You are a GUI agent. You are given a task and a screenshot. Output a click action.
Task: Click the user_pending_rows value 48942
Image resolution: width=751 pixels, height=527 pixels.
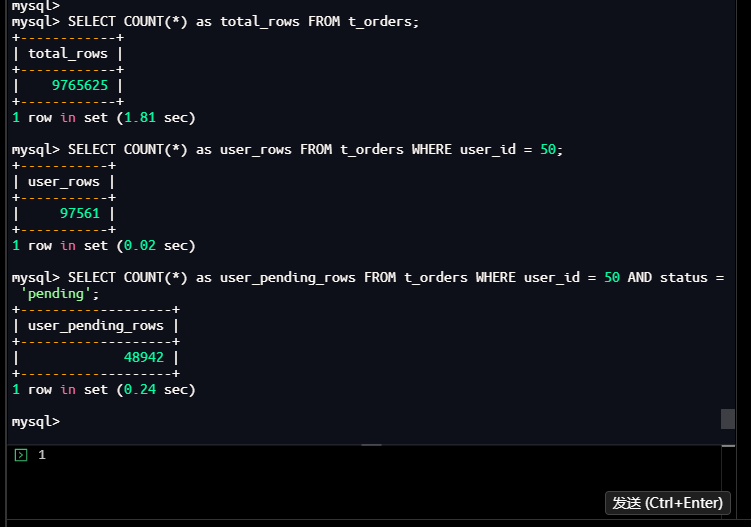144,357
